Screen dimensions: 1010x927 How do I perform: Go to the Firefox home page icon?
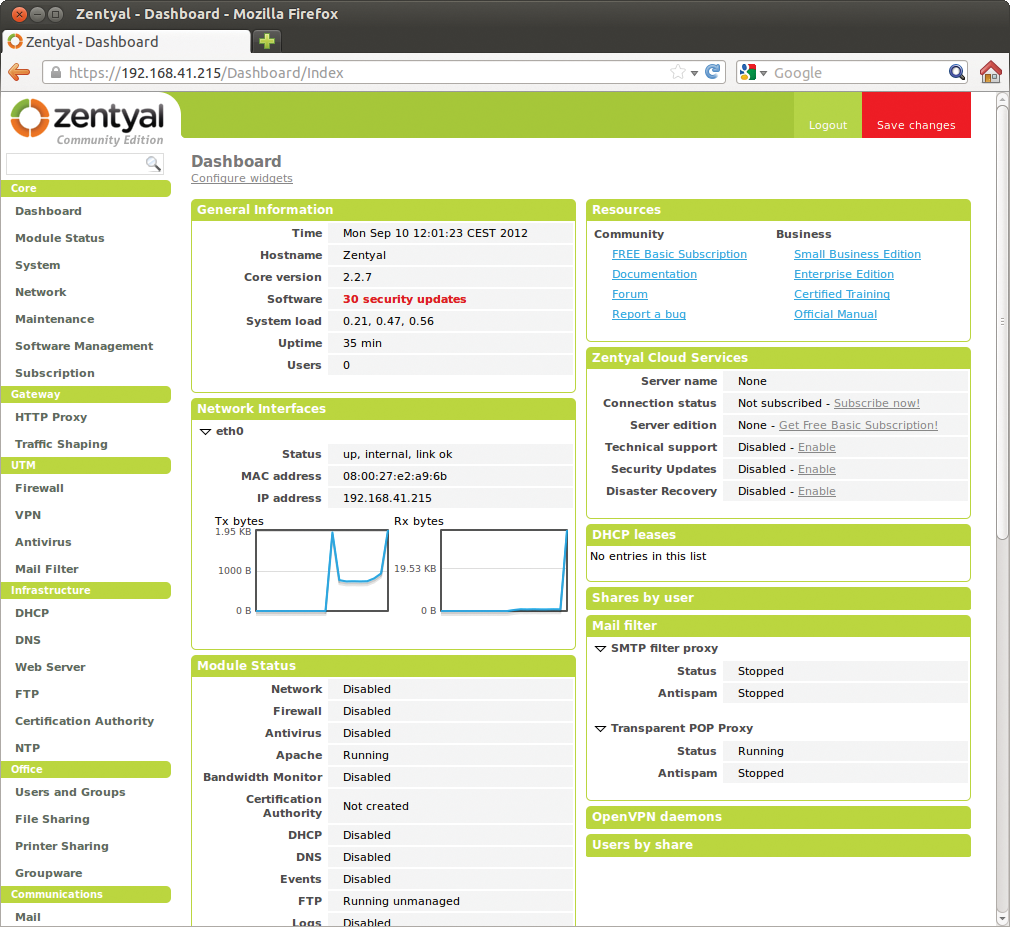[x=991, y=72]
